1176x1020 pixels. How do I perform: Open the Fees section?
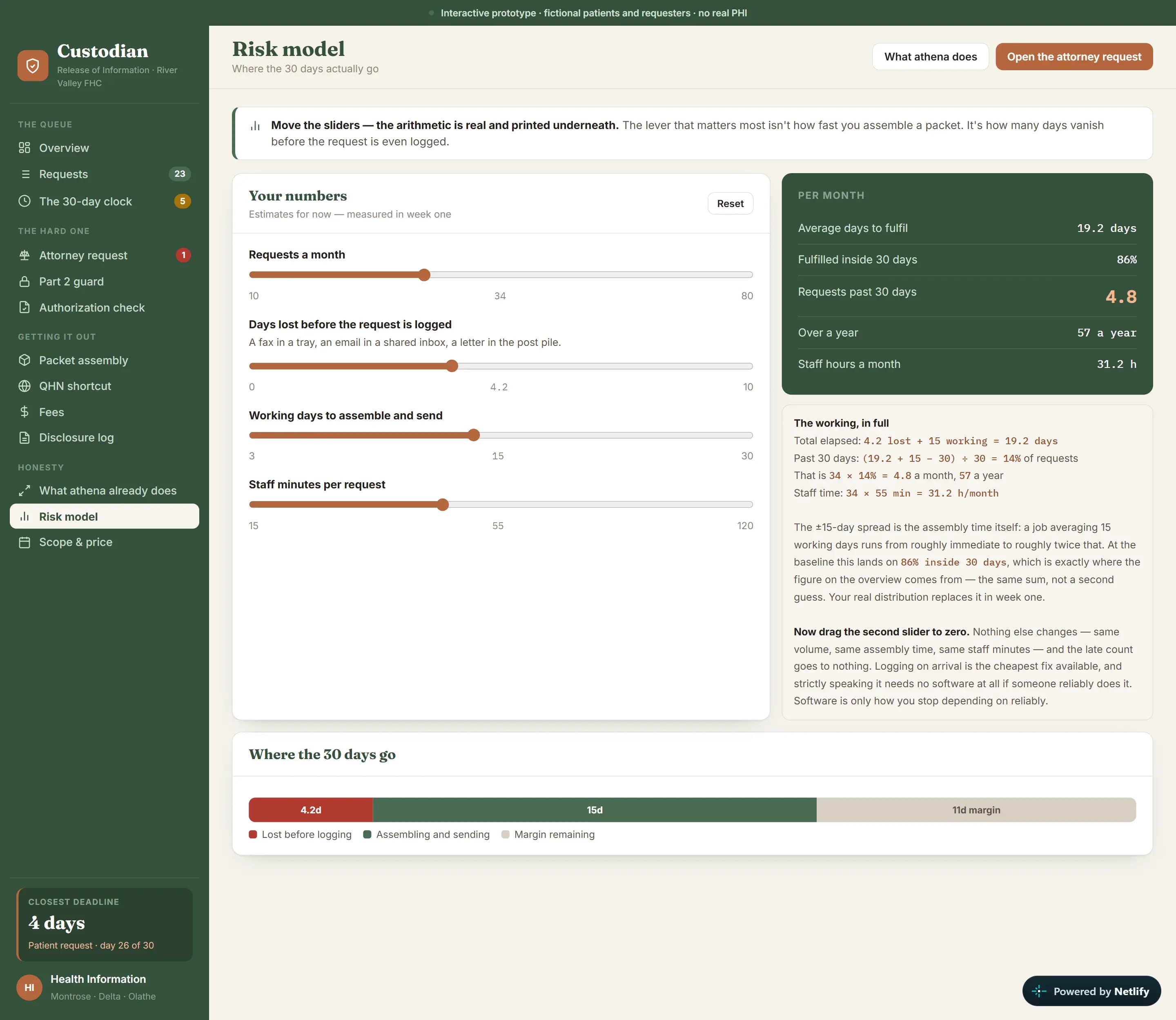point(104,412)
